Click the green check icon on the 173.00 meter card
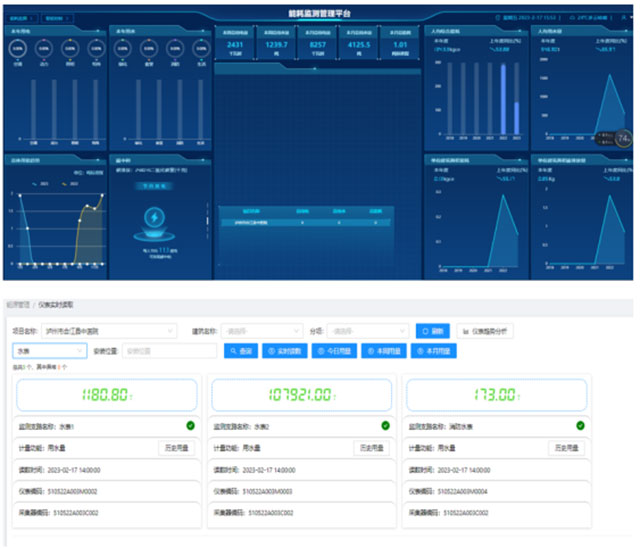 coord(580,426)
